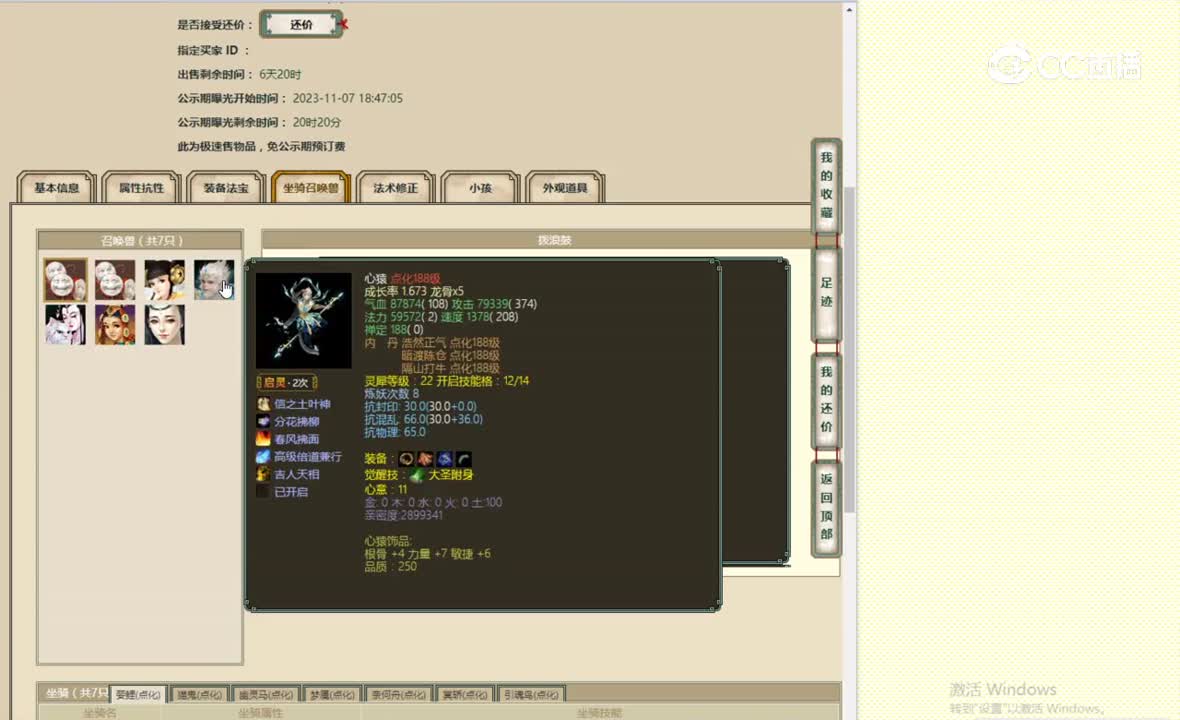Click the page scrollbar up arrow
This screenshot has height=720, width=1180.
(849, 10)
